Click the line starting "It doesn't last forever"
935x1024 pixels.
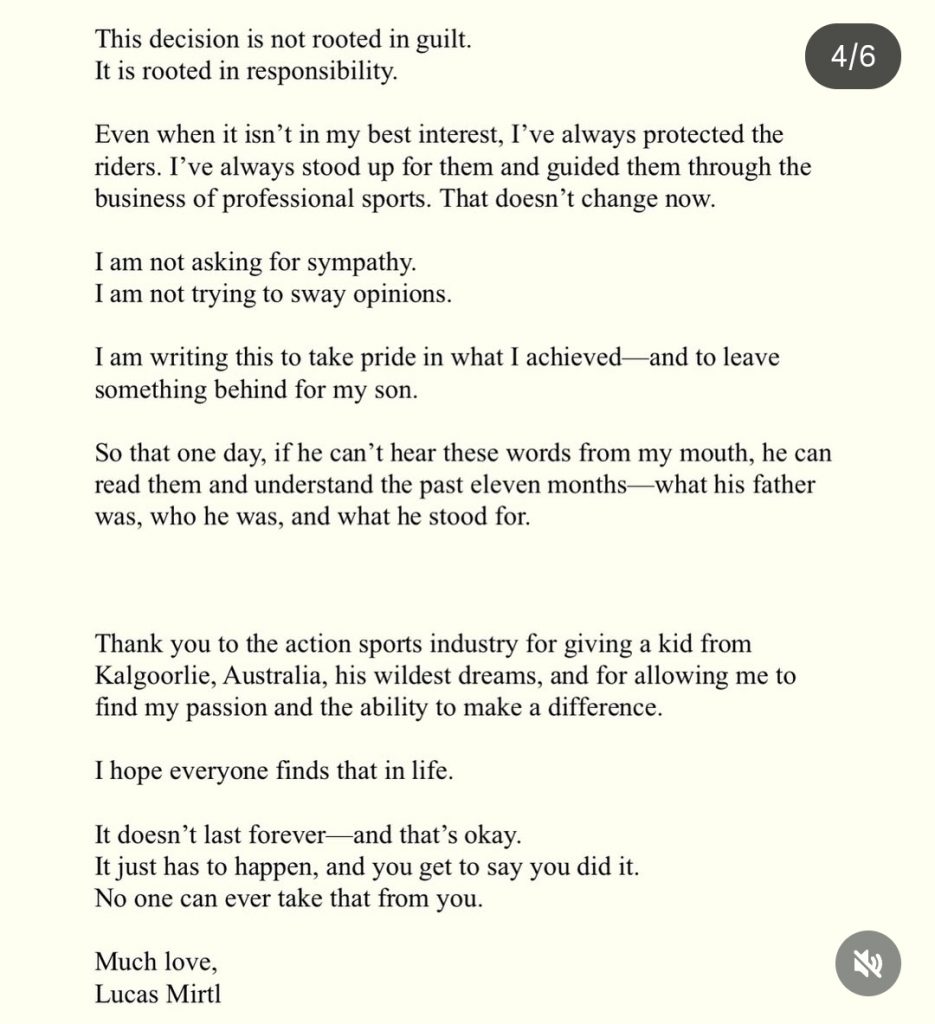(308, 834)
